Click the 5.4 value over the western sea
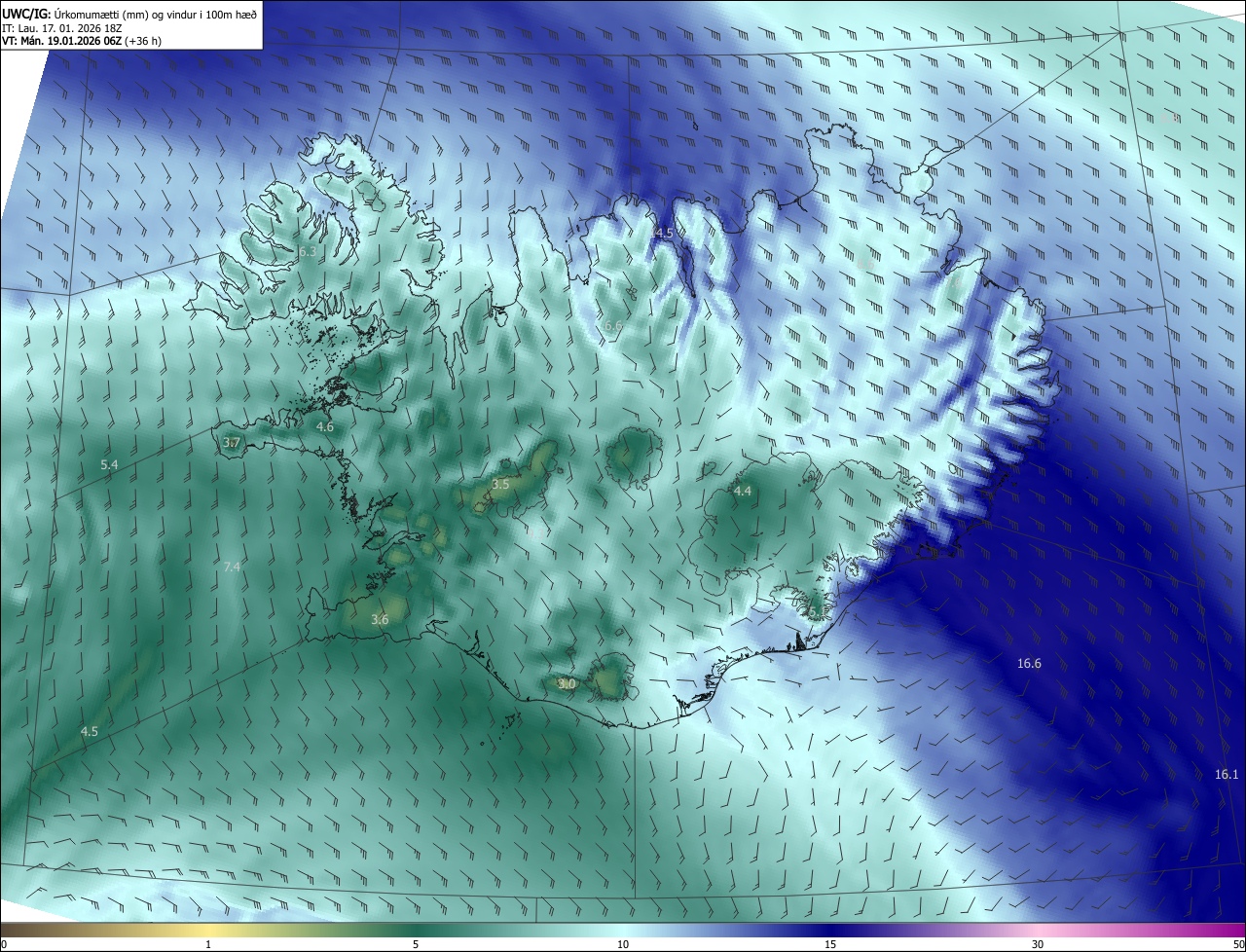Screen dimensions: 1246x952 (109, 465)
